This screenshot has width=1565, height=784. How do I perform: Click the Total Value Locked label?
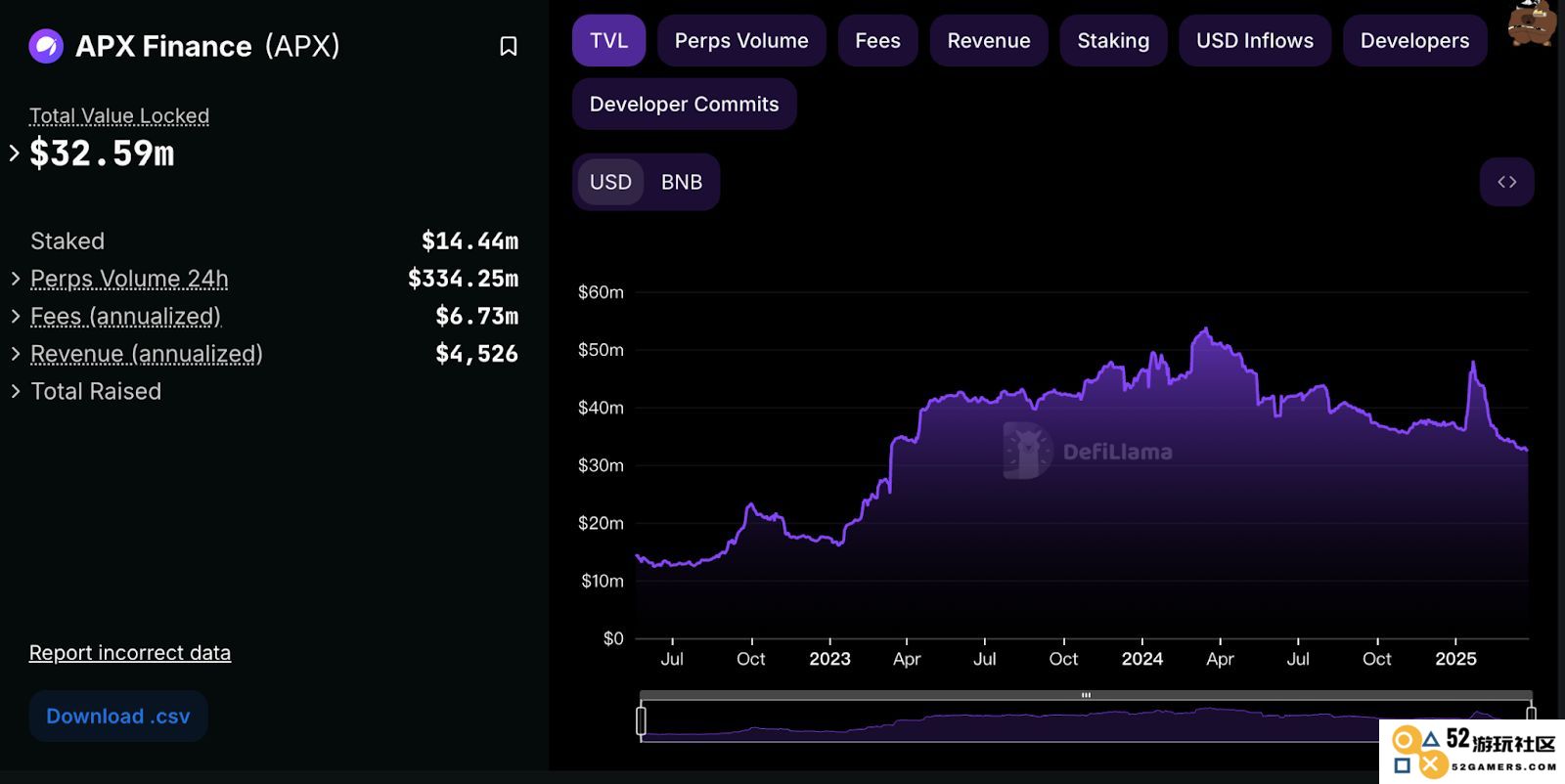pos(119,116)
